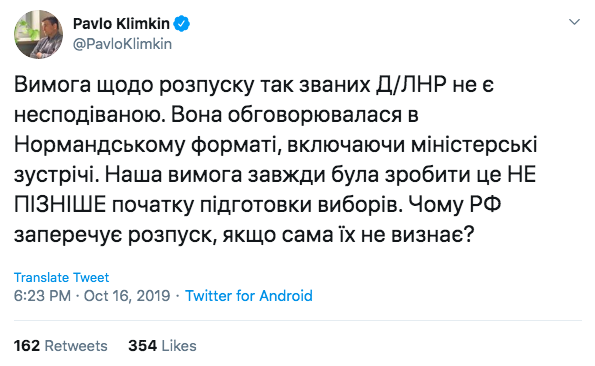595x366 pixels.
Task: Click the capitalized word ПІЗНІШЕ in the tweet
Action: pos(60,205)
